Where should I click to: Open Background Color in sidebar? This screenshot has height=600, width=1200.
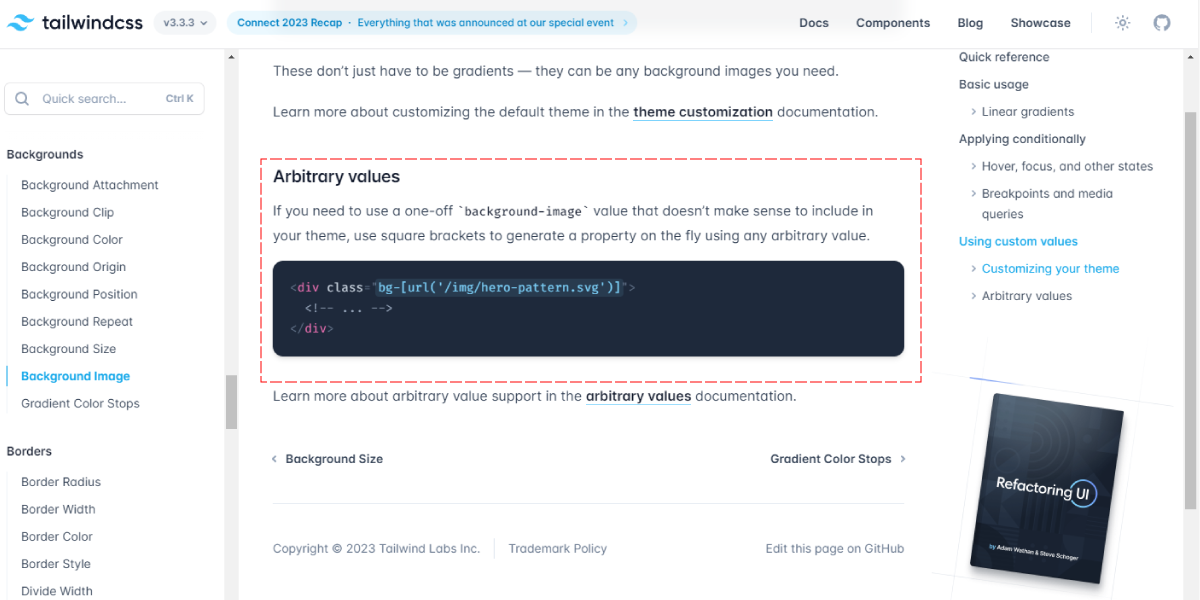point(72,240)
